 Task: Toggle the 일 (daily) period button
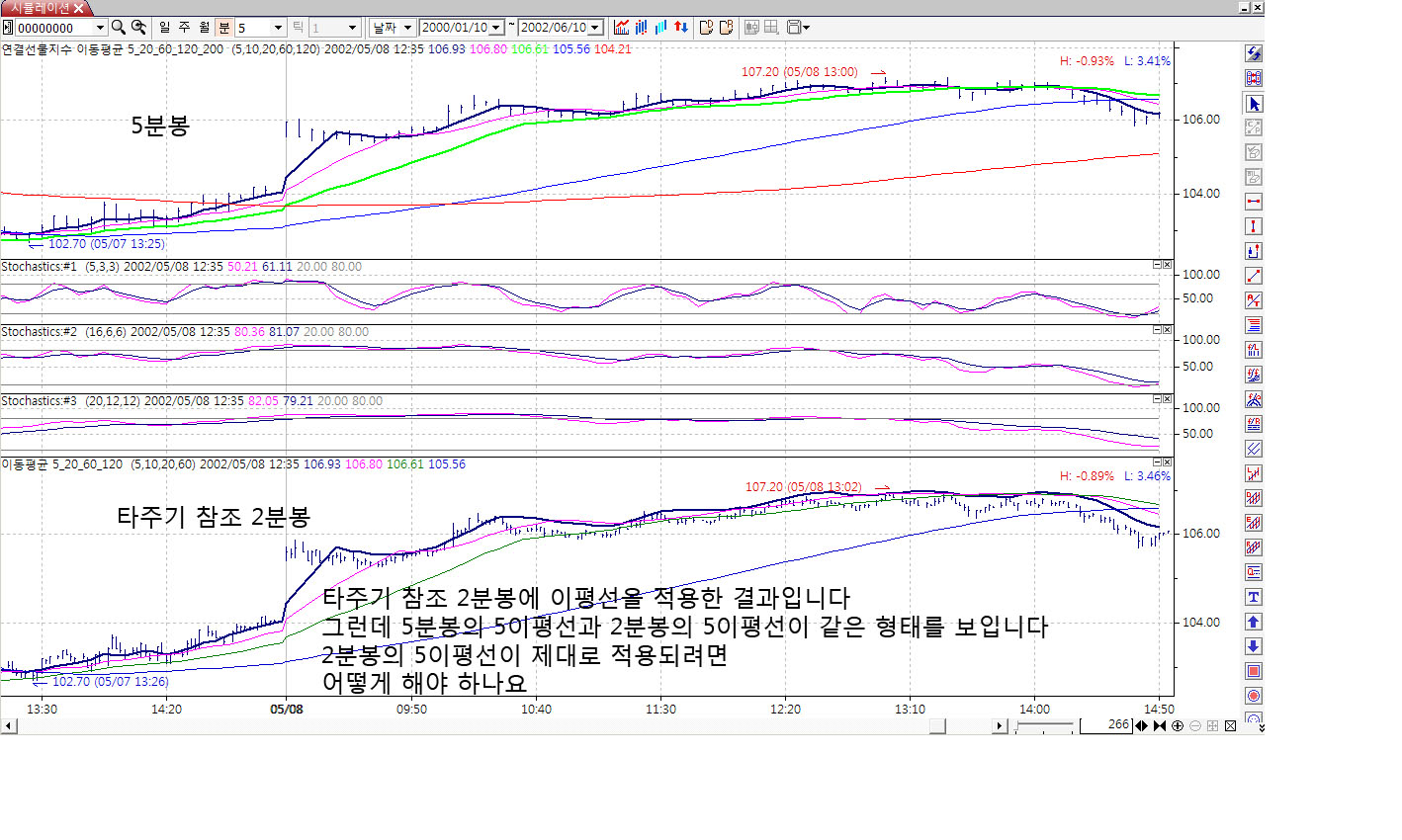coord(164,28)
